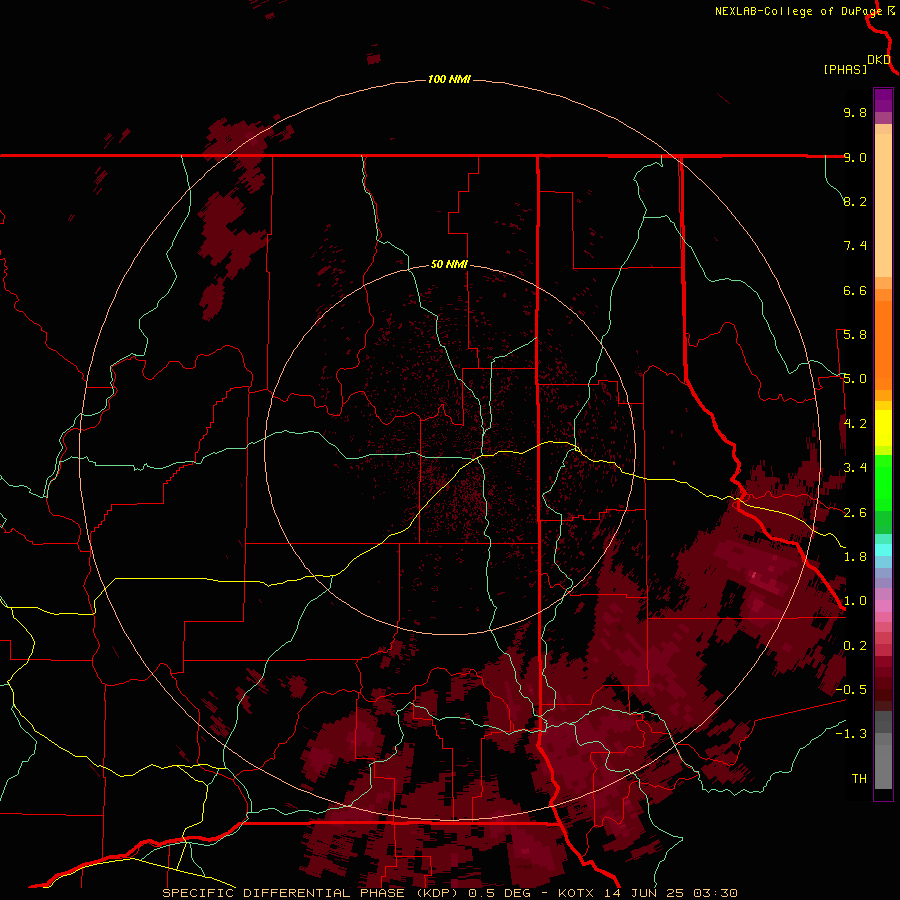900x900 pixels.
Task: Click the 5.0 scale value
Action: tap(855, 379)
